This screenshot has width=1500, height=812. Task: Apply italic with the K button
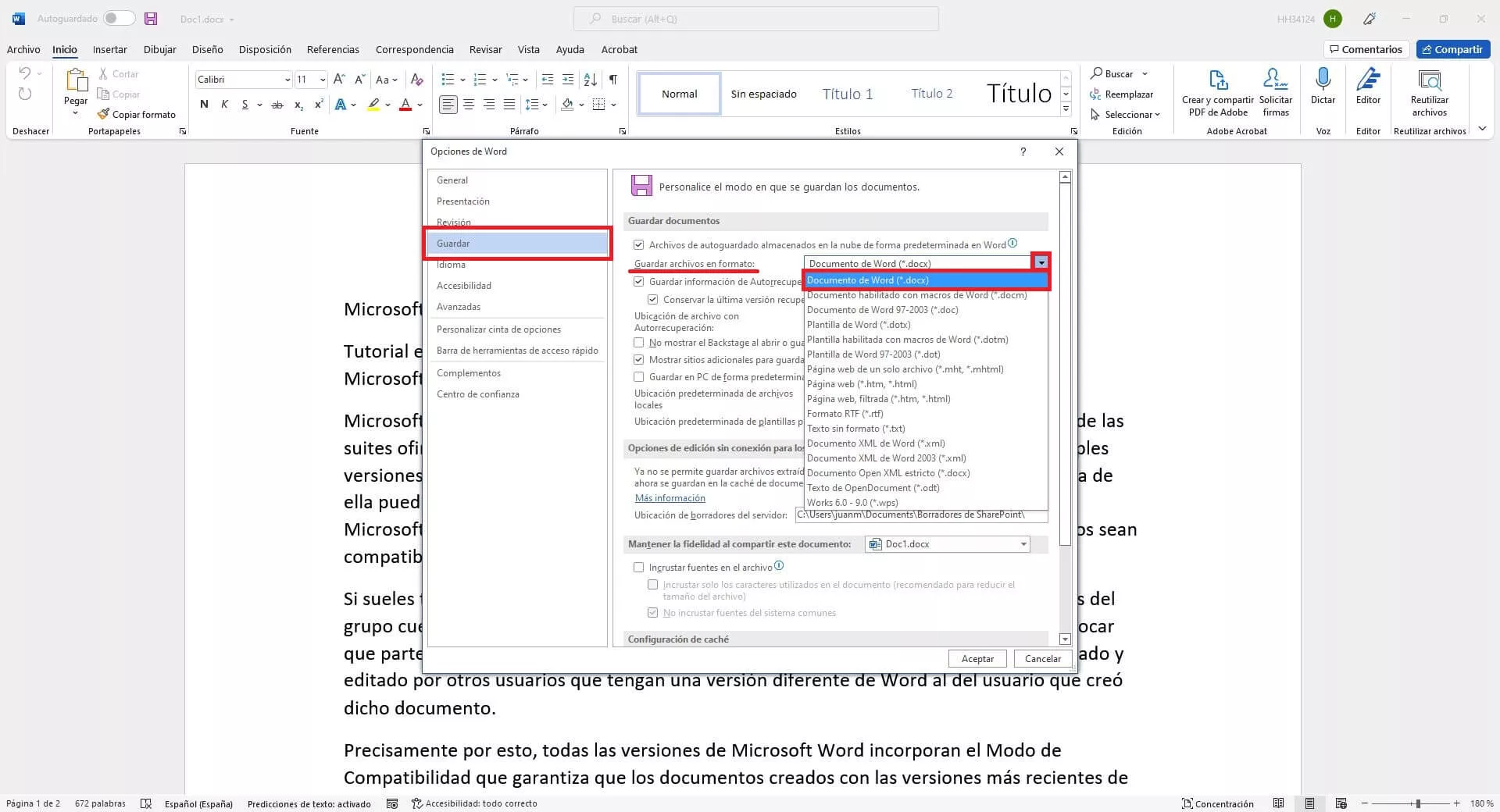click(225, 104)
